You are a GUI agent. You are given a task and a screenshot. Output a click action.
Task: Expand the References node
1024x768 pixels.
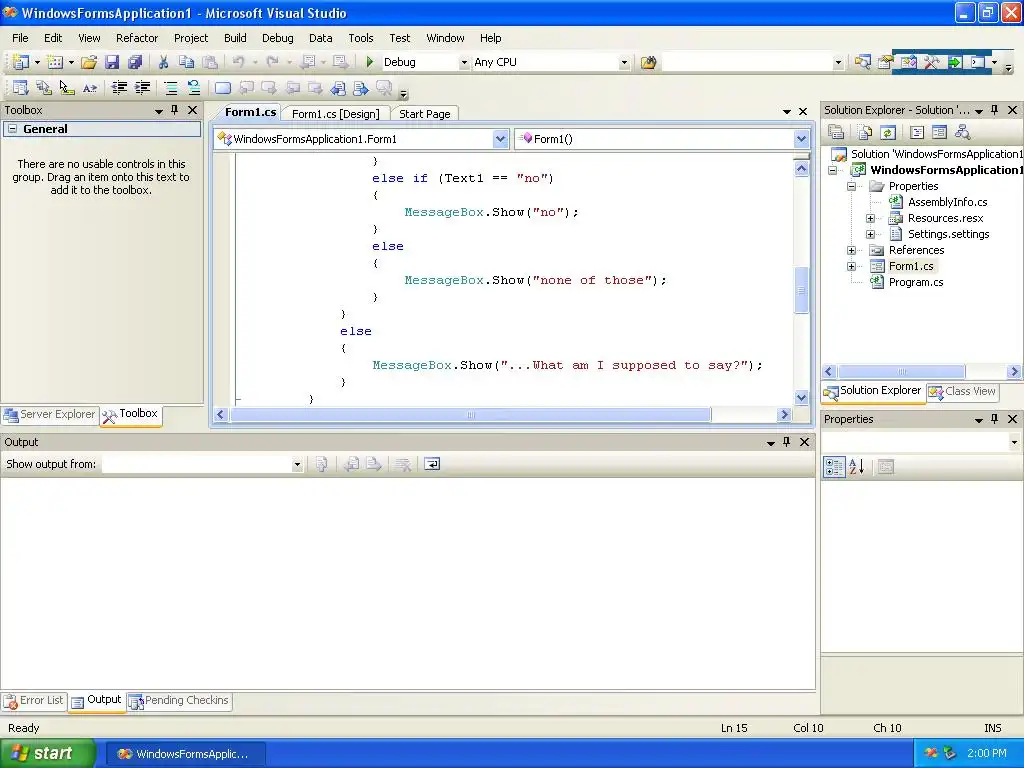click(x=852, y=250)
